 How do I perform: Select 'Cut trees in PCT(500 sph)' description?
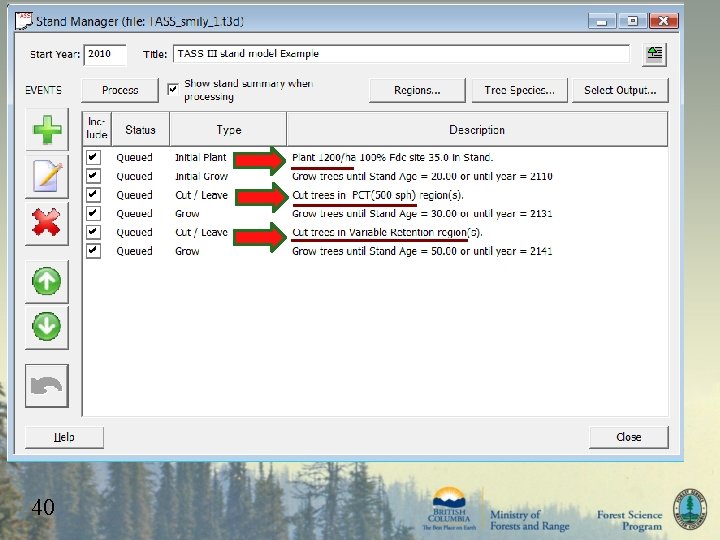[x=378, y=195]
